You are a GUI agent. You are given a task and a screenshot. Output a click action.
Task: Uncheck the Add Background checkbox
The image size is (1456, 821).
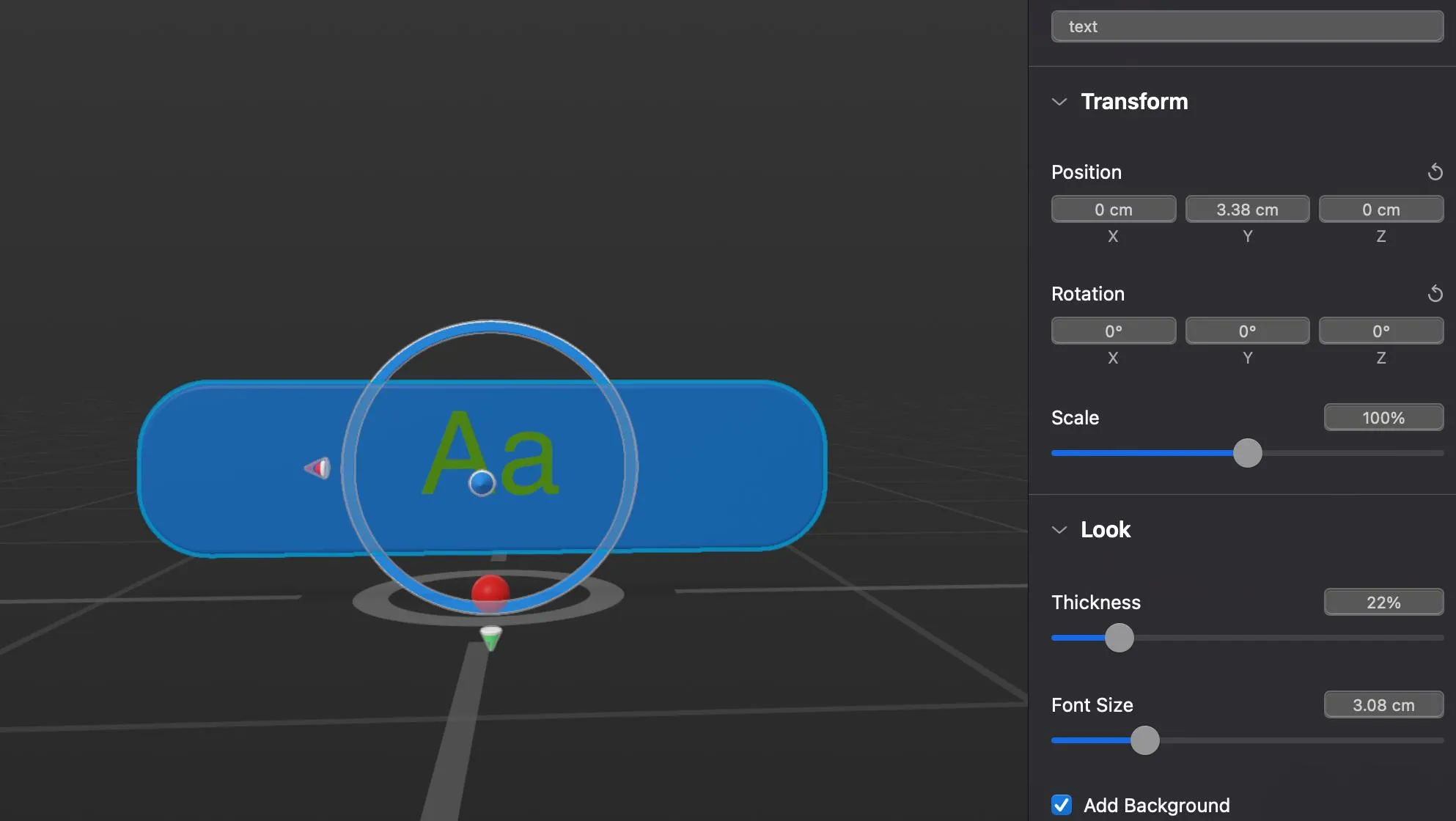(1061, 805)
